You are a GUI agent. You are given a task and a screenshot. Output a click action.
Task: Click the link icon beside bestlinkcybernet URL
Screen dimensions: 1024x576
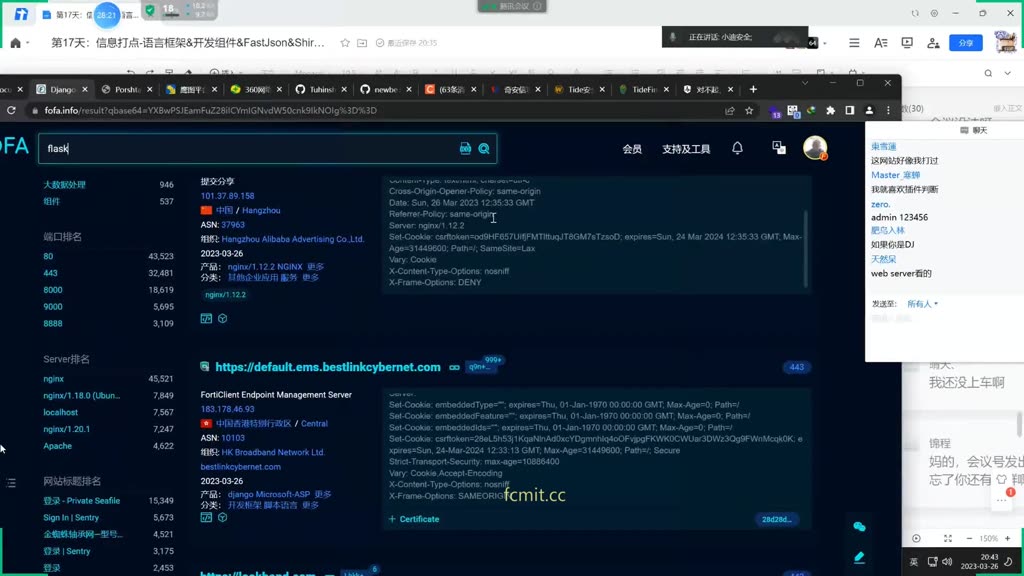click(455, 368)
